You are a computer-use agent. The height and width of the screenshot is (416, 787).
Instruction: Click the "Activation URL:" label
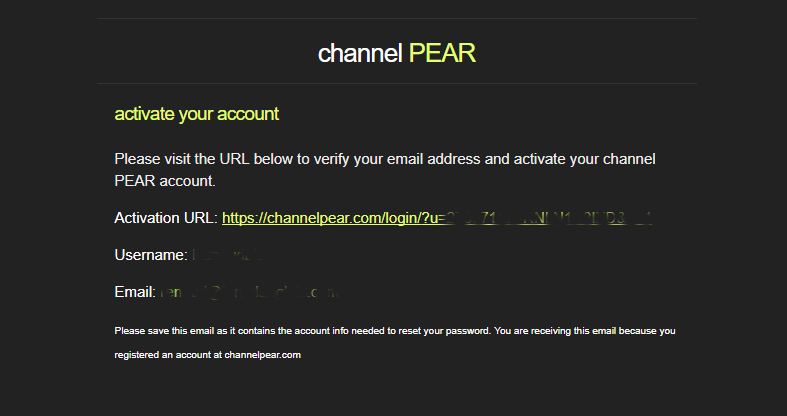[x=166, y=218]
